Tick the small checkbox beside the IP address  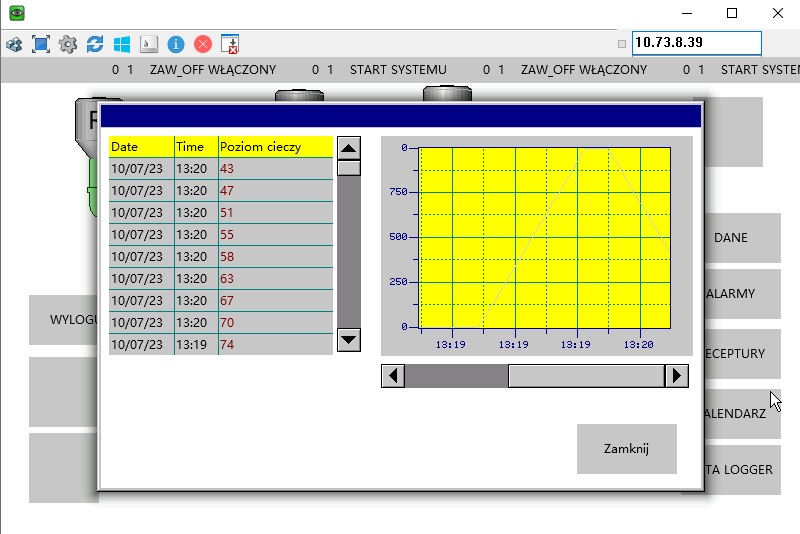point(621,44)
